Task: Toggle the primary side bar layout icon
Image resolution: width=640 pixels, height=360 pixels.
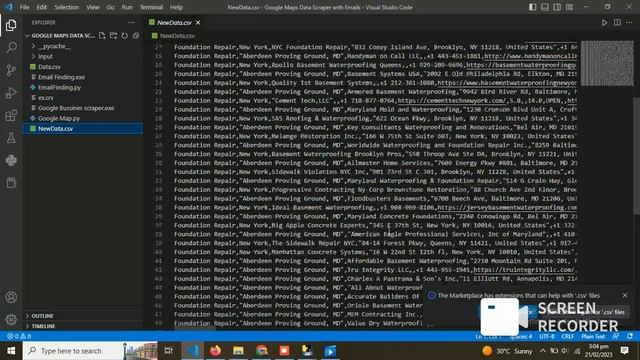Action: click(x=533, y=7)
